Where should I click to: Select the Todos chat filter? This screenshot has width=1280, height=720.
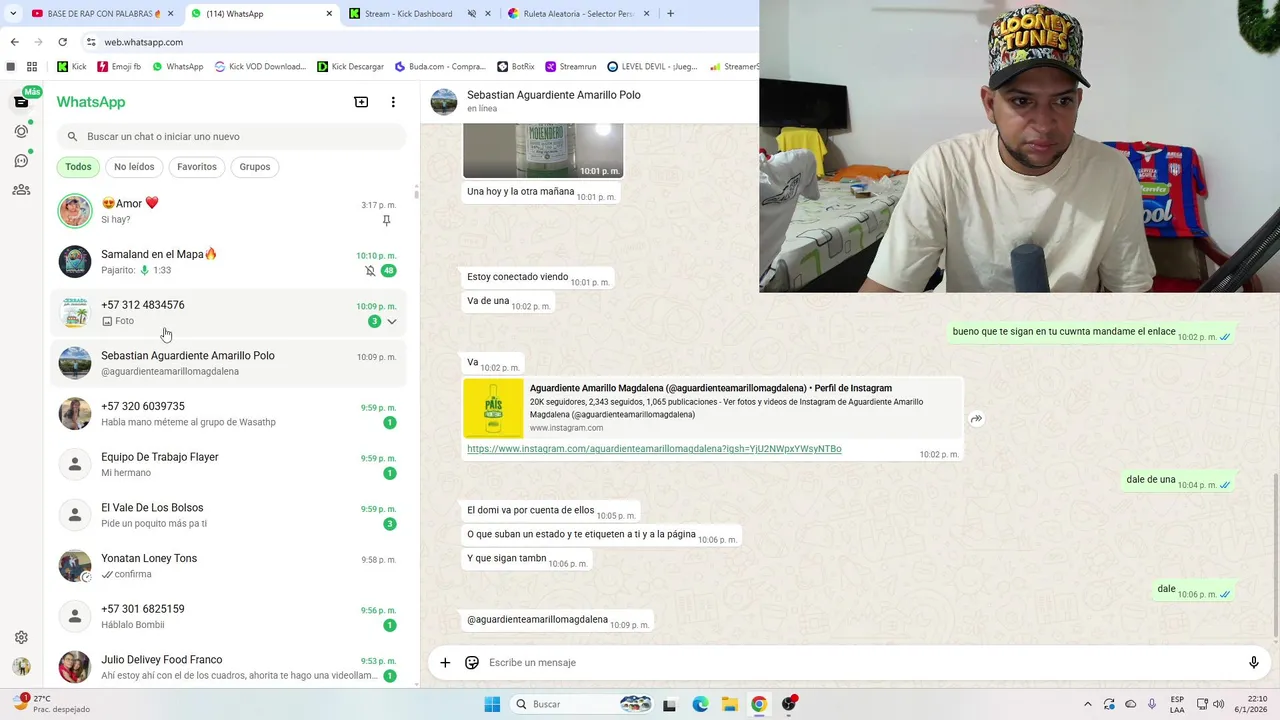(78, 167)
